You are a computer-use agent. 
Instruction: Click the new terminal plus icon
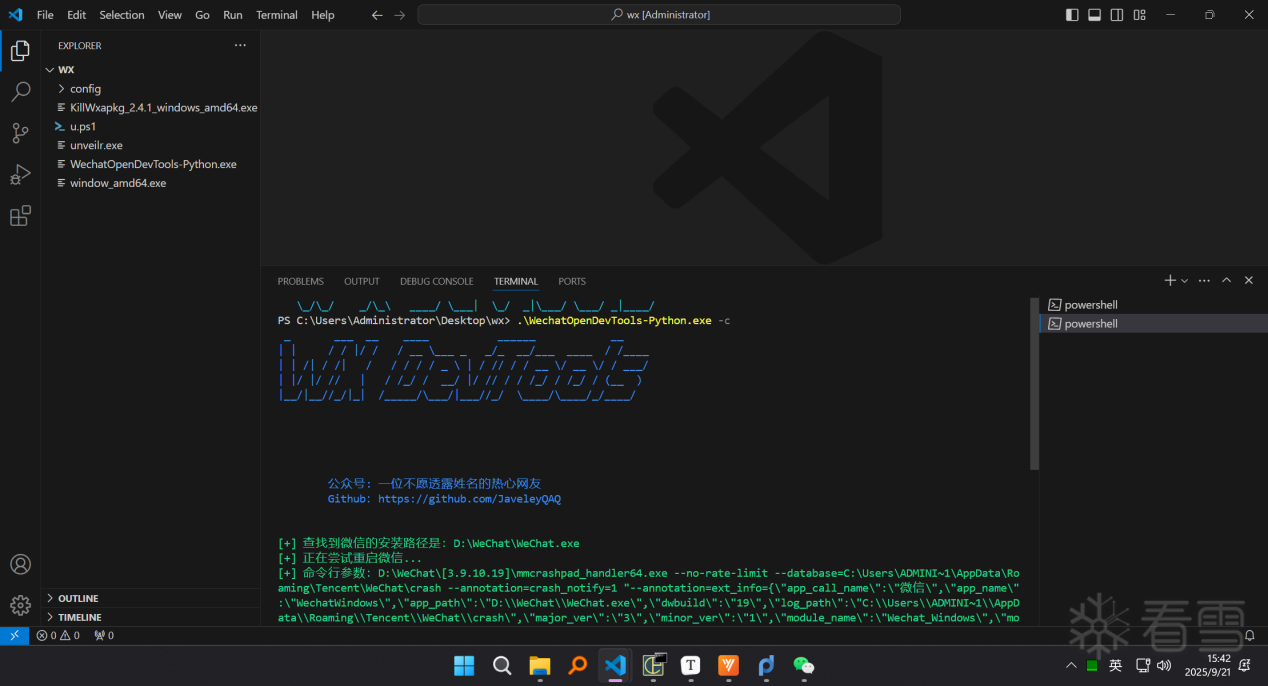tap(1170, 281)
